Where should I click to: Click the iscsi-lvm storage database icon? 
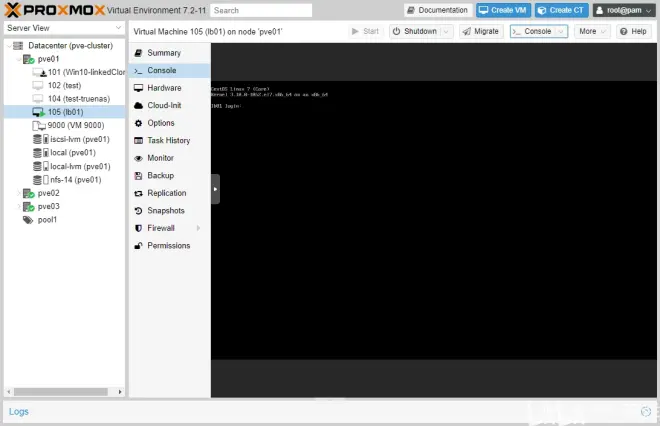pyautogui.click(x=37, y=139)
